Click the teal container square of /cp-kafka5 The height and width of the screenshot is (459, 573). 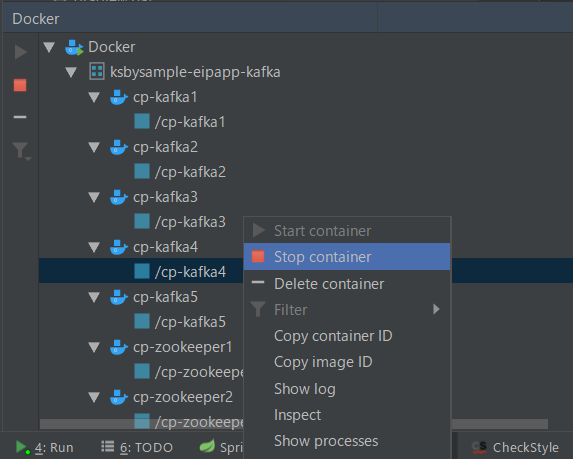[142, 322]
